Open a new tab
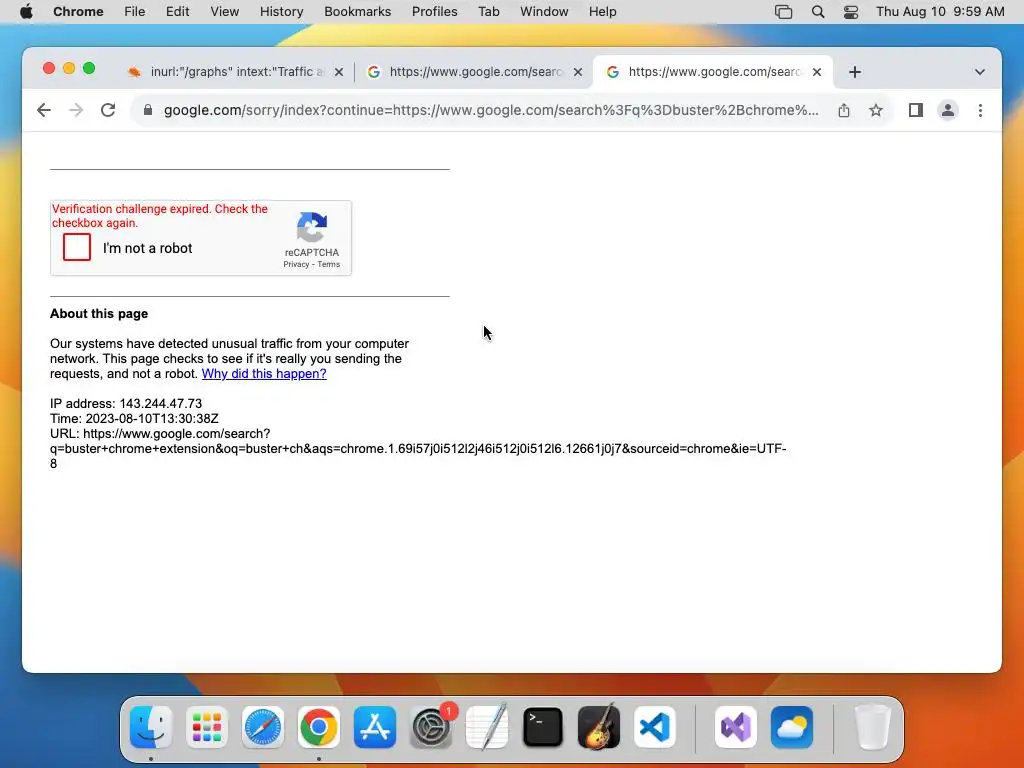 855,72
